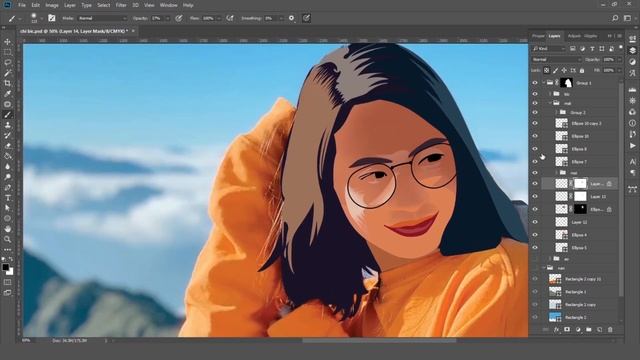Select the Move tool

tap(7, 42)
